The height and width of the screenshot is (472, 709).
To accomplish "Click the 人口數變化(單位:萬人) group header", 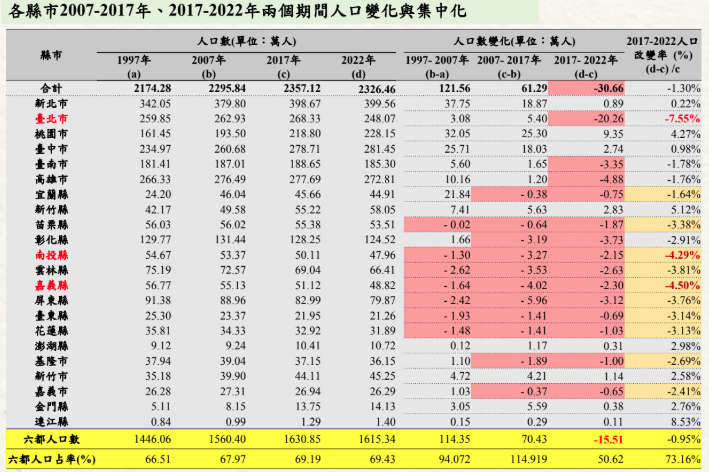I will pyautogui.click(x=514, y=41).
